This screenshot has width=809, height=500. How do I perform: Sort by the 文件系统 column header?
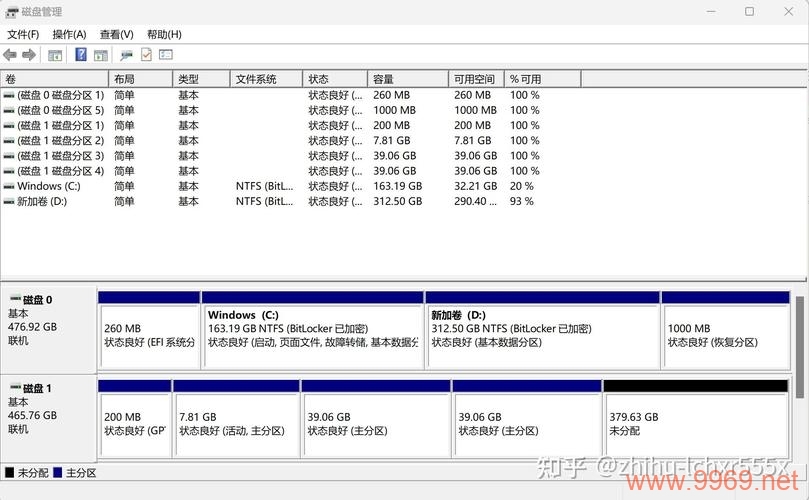[x=266, y=79]
